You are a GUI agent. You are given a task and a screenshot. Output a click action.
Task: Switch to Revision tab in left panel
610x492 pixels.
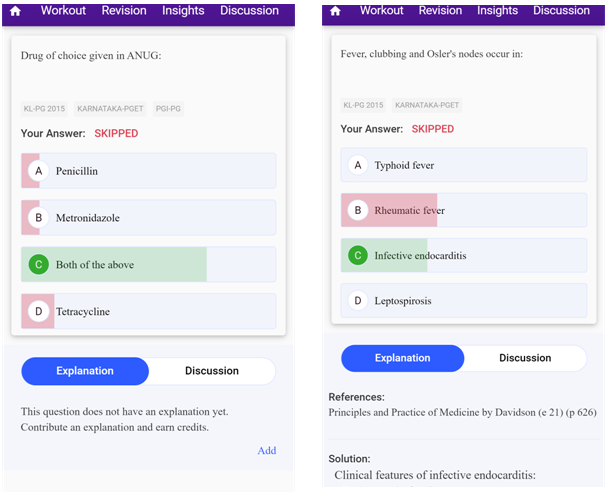coord(124,11)
